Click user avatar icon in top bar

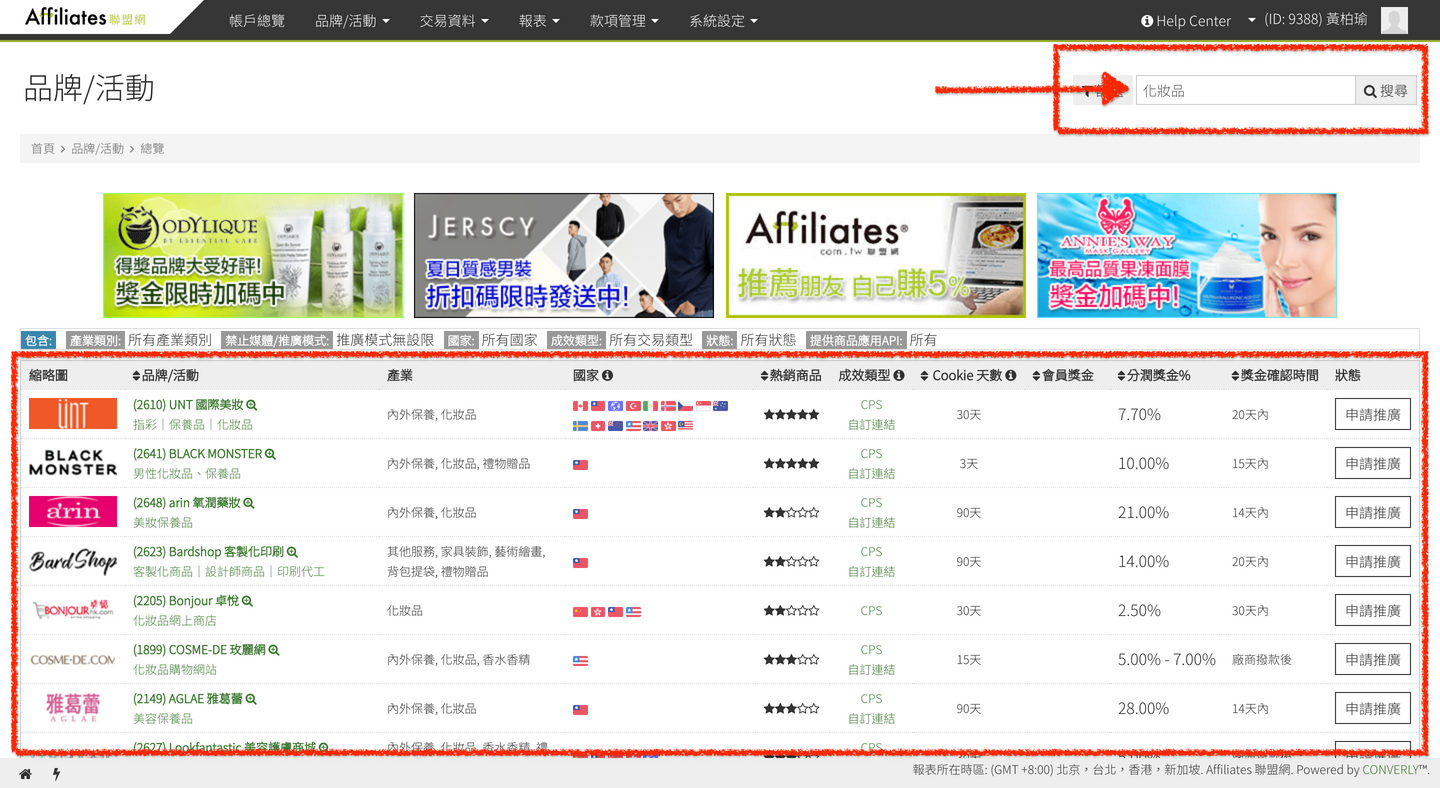pos(1394,20)
